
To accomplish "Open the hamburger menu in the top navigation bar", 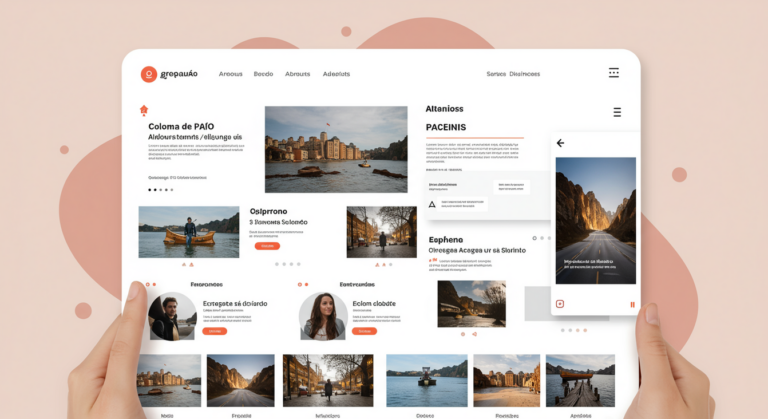I will pos(614,73).
